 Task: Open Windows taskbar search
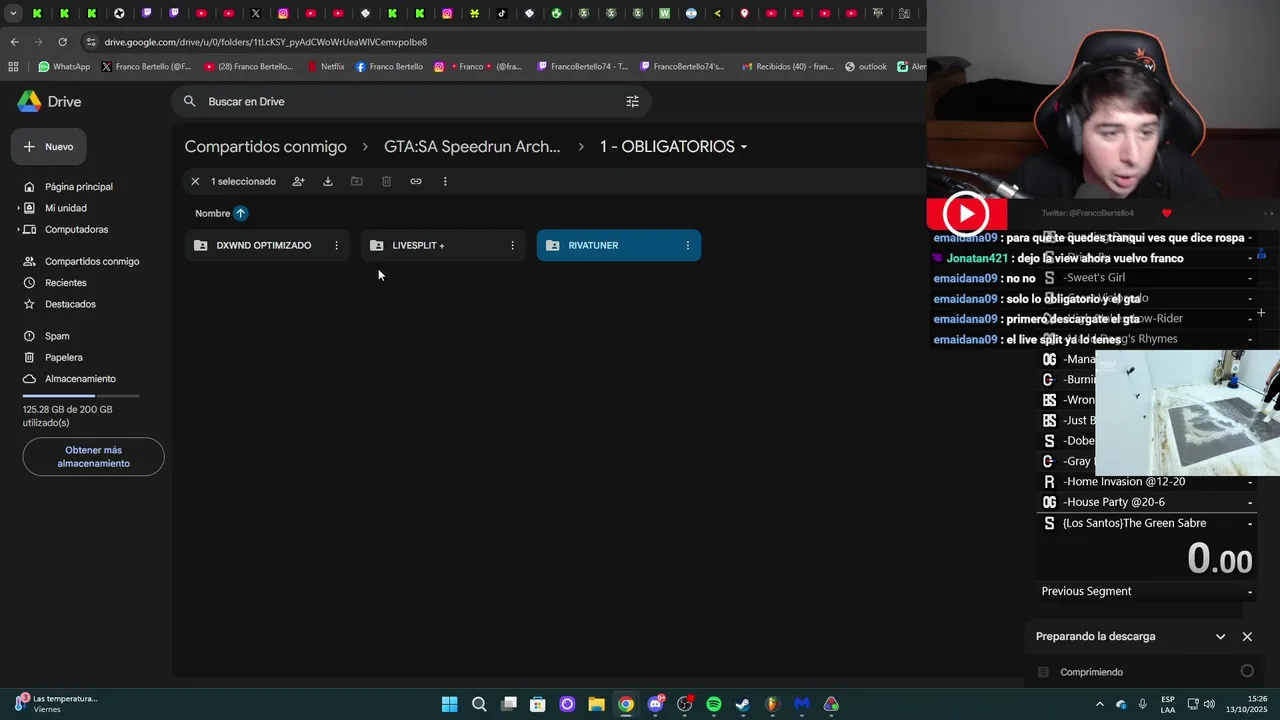point(479,704)
